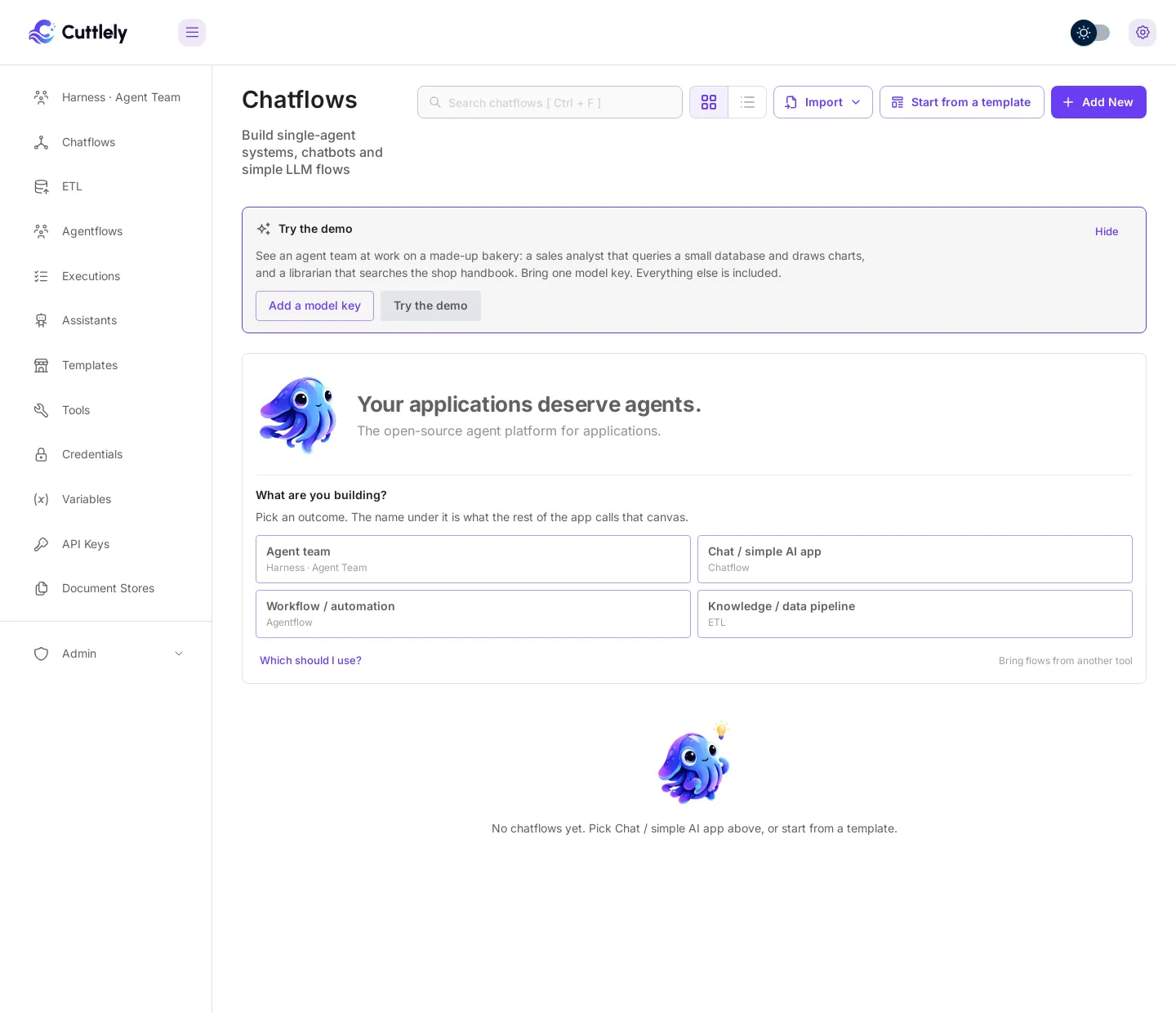Toggle the sidebar hamburger menu
Viewport: 1176px width, 1013px height.
pos(192,33)
